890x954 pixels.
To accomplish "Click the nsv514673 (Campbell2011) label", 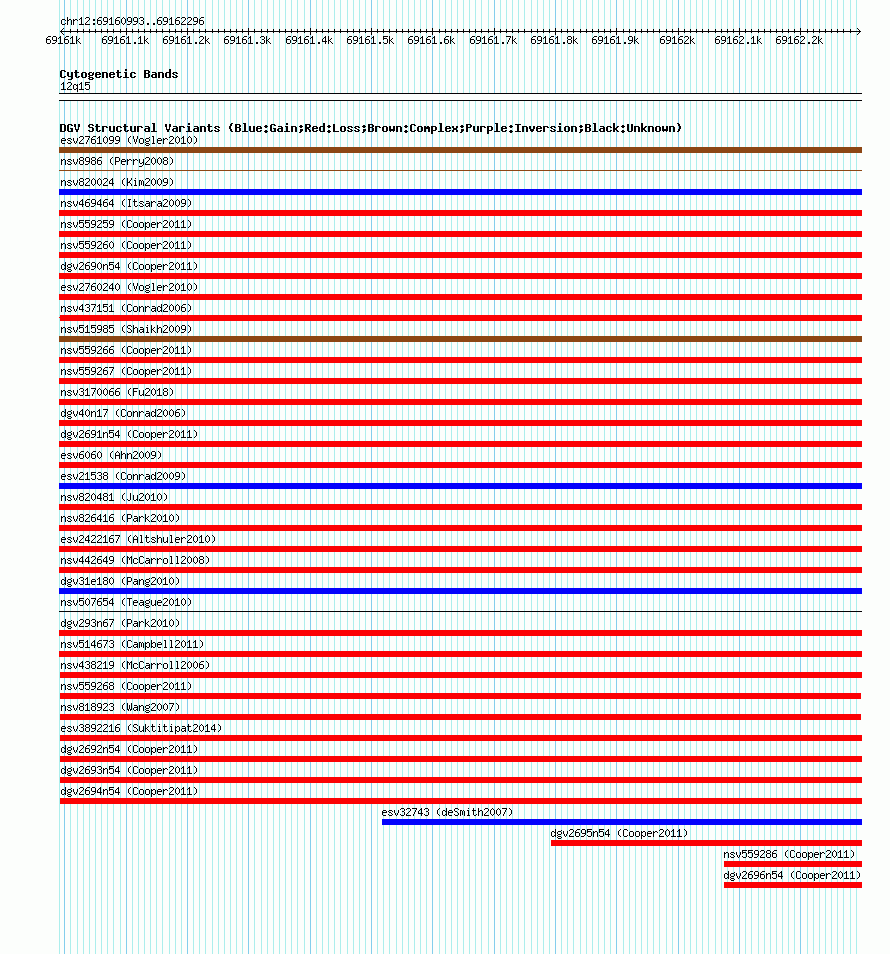I will click(132, 644).
